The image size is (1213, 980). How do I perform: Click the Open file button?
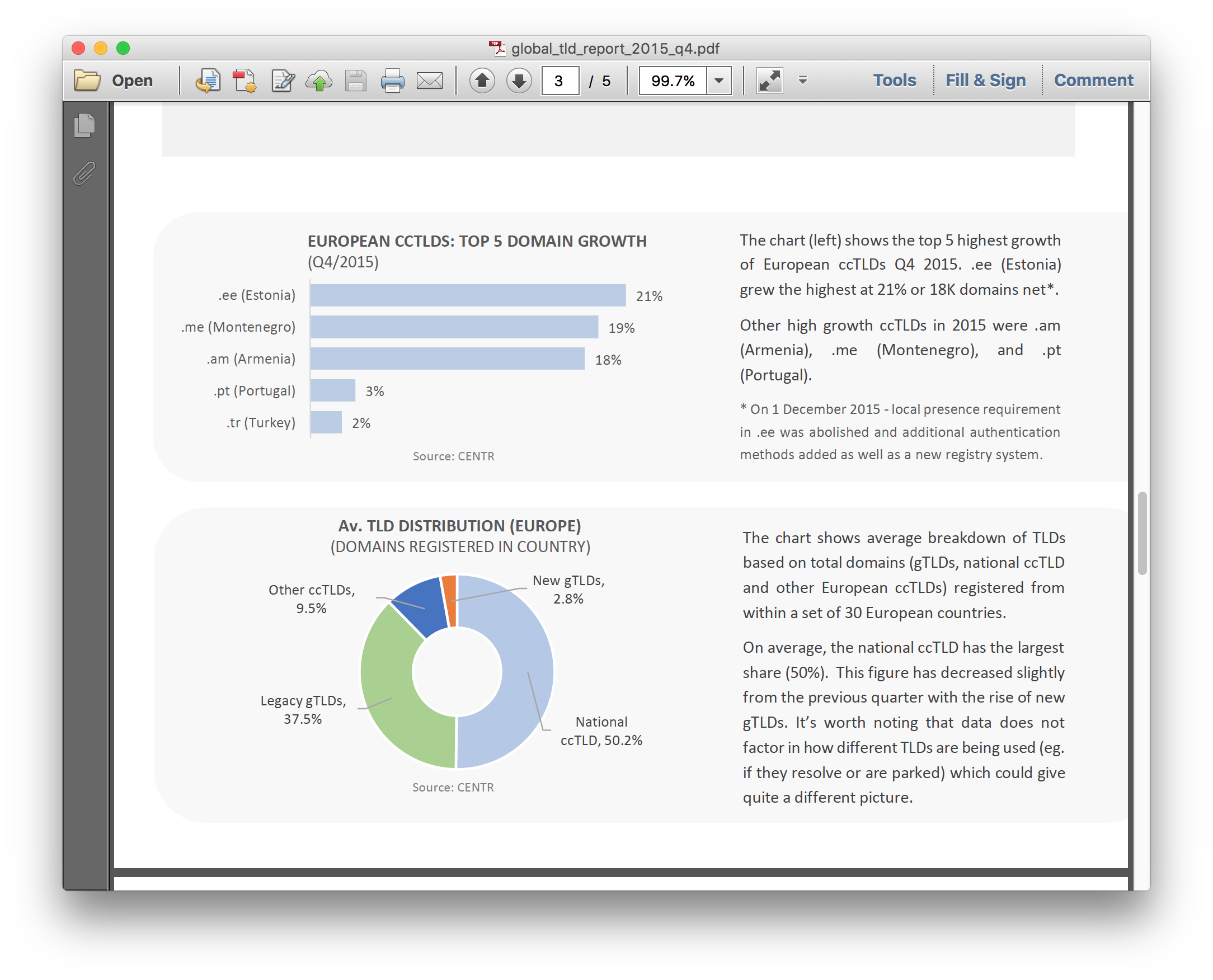[114, 81]
